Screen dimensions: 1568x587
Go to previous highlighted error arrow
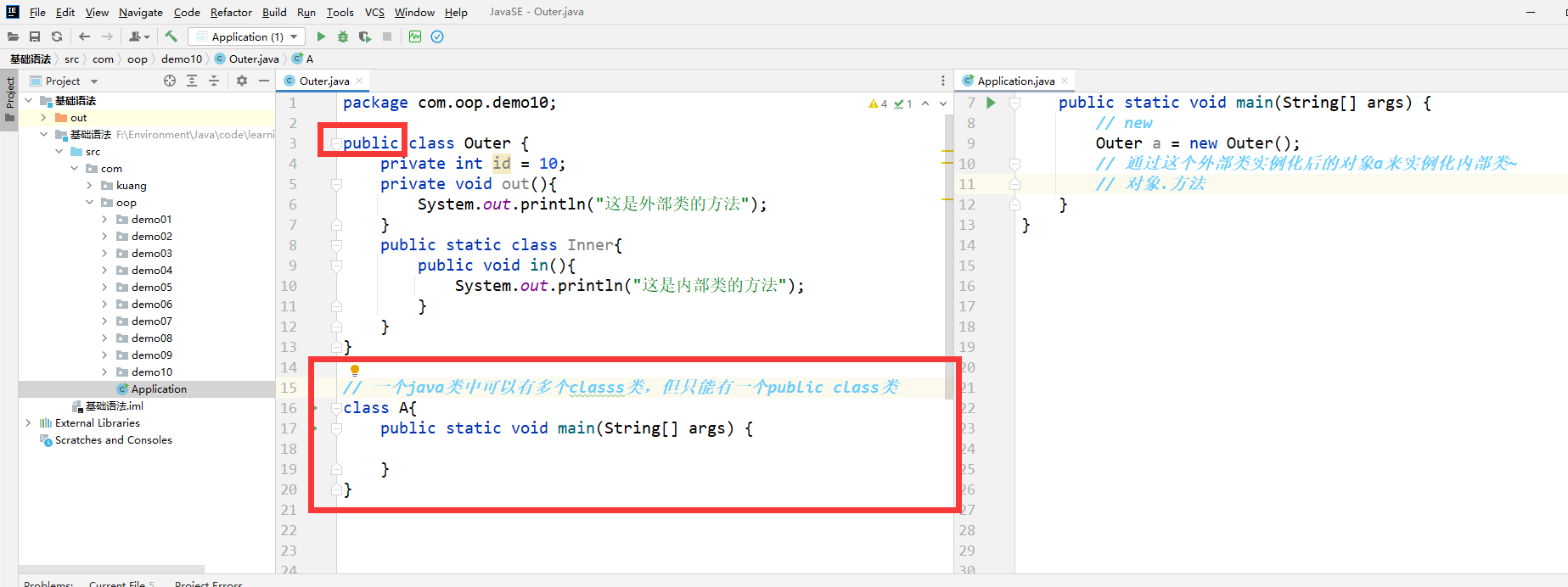tap(925, 103)
